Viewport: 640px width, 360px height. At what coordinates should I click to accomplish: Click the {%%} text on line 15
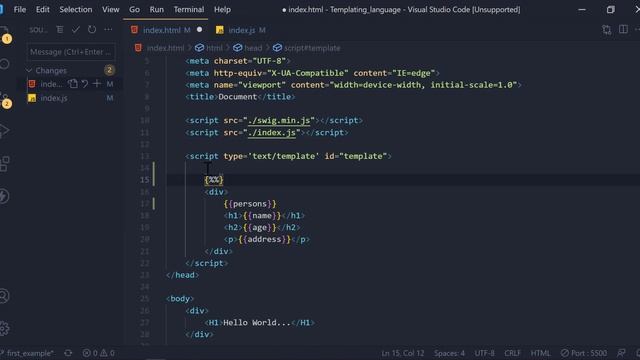pyautogui.click(x=214, y=180)
